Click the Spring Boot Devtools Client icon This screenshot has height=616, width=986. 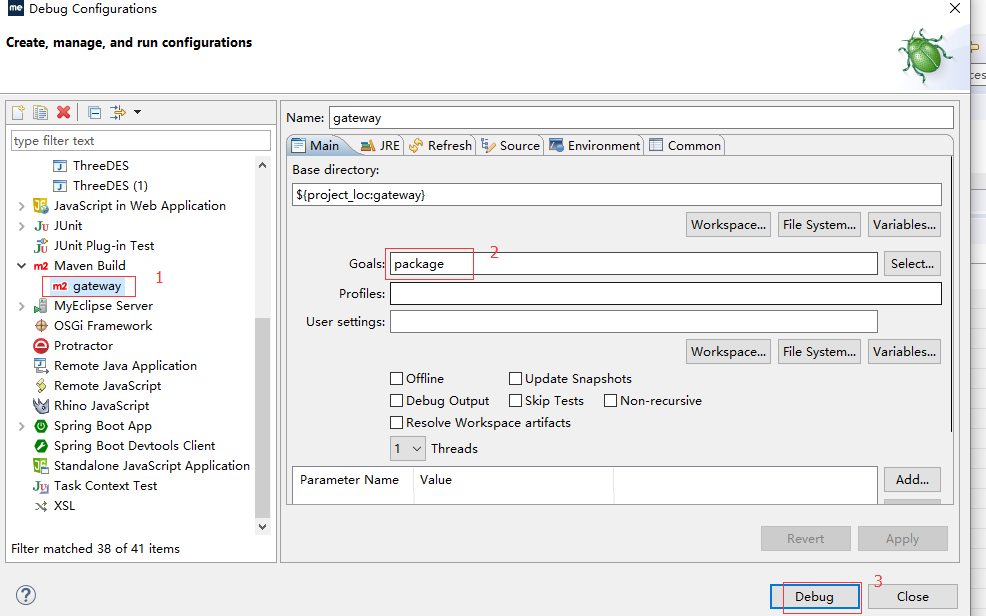point(41,446)
